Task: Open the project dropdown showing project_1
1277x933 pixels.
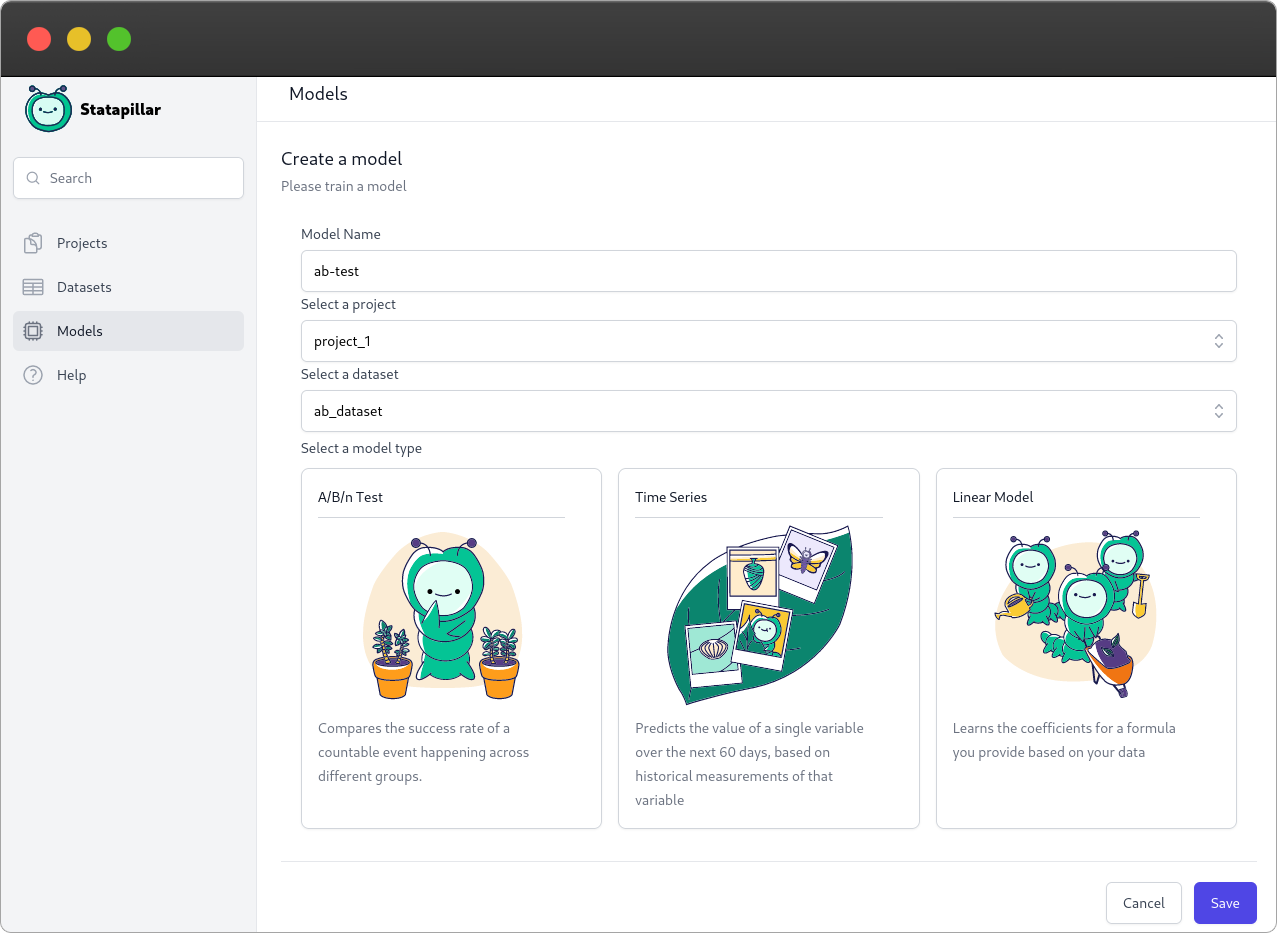Action: (768, 341)
